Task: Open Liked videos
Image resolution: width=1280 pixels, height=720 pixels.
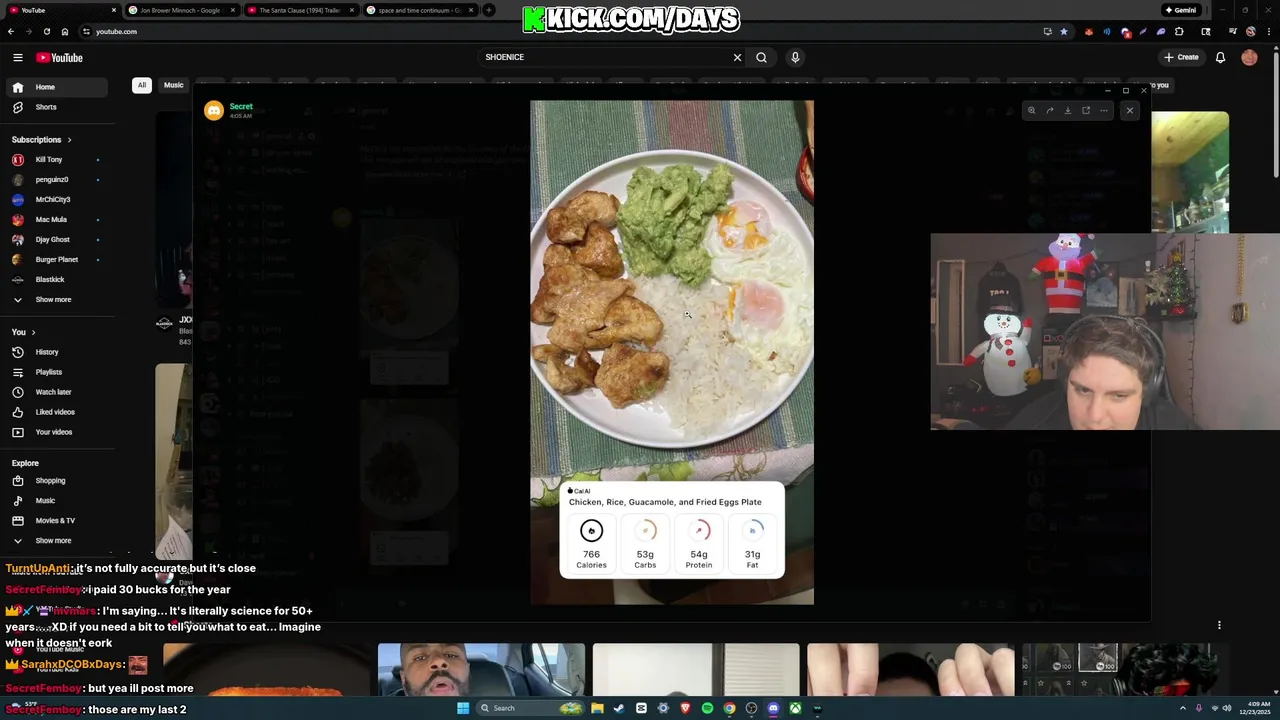Action: [x=56, y=412]
